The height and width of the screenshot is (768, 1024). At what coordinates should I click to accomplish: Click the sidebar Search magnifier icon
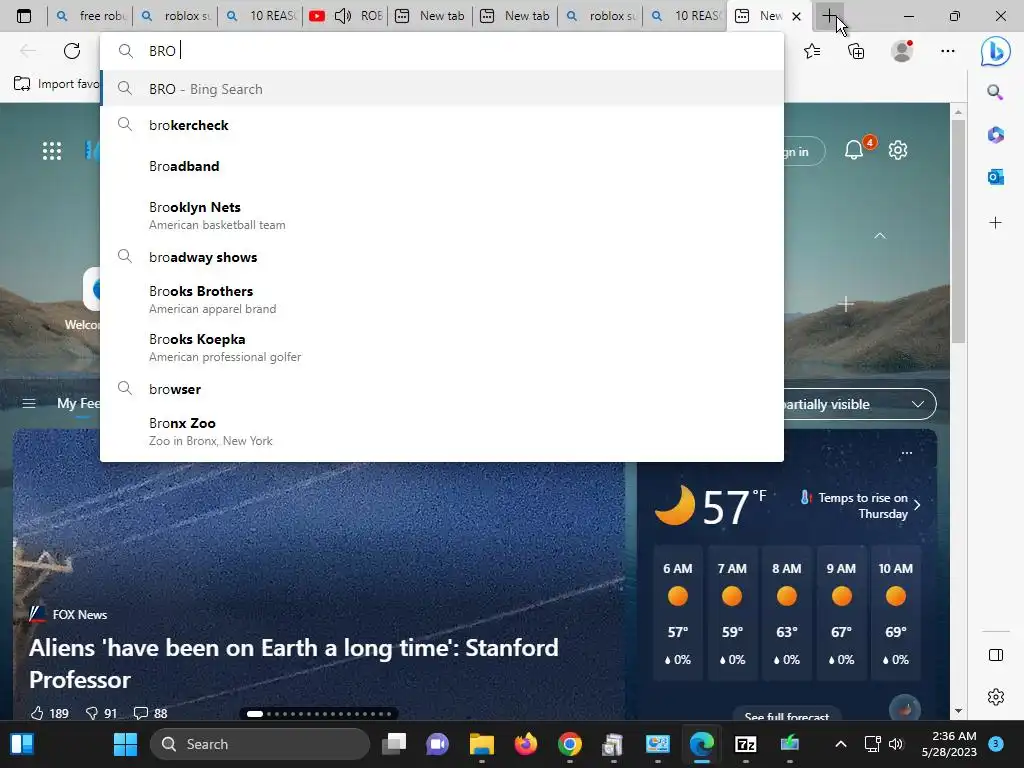pyautogui.click(x=995, y=92)
